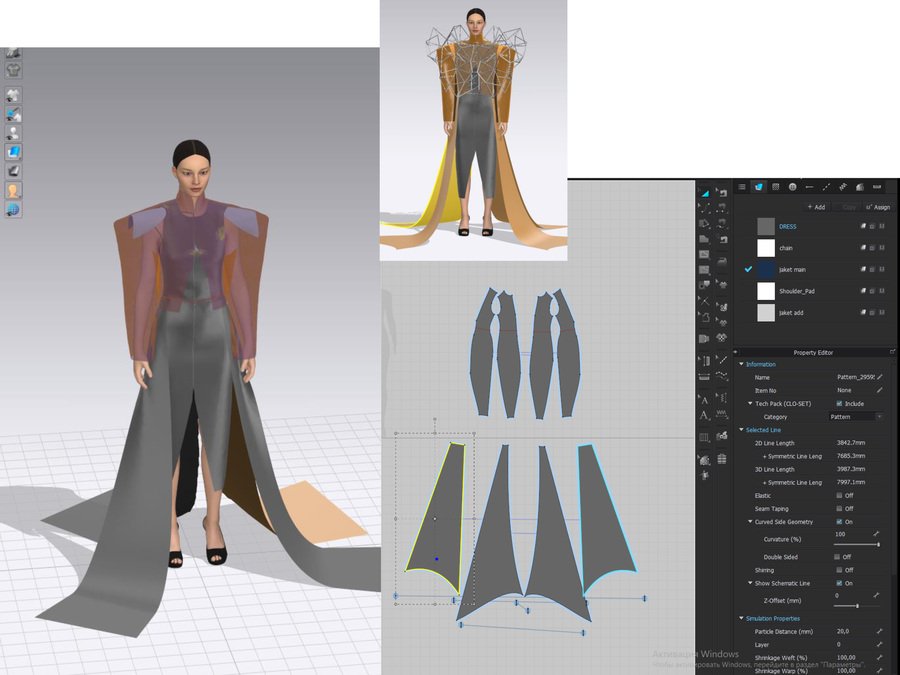This screenshot has height=675, width=900.
Task: Collapse the Curved Side Geometry section
Action: (751, 522)
